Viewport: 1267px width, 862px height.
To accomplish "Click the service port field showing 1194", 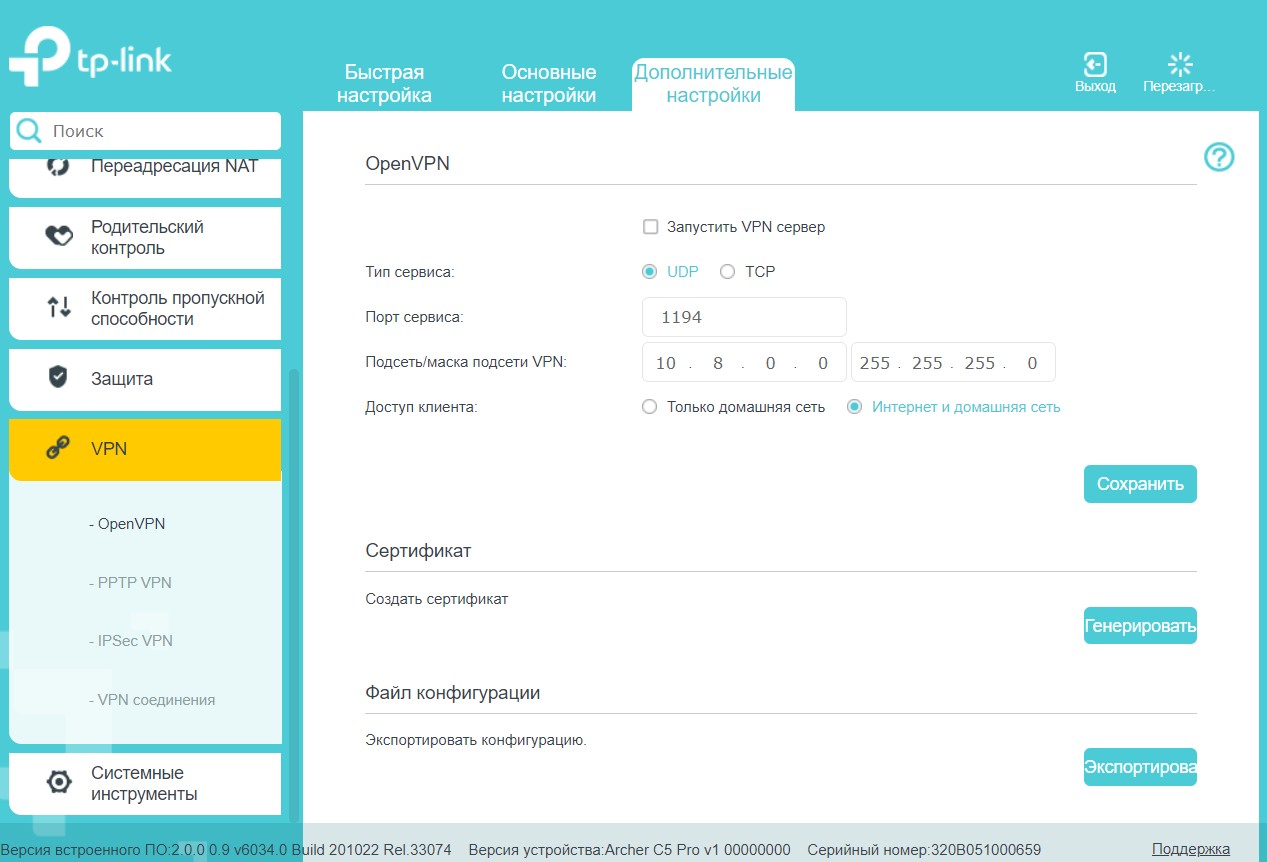I will pyautogui.click(x=744, y=317).
